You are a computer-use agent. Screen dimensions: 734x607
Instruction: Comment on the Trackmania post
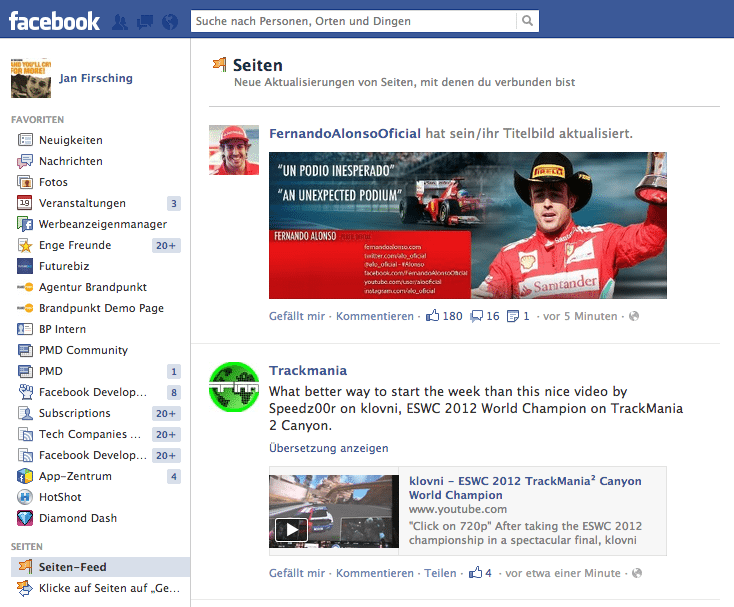pyautogui.click(x=375, y=573)
